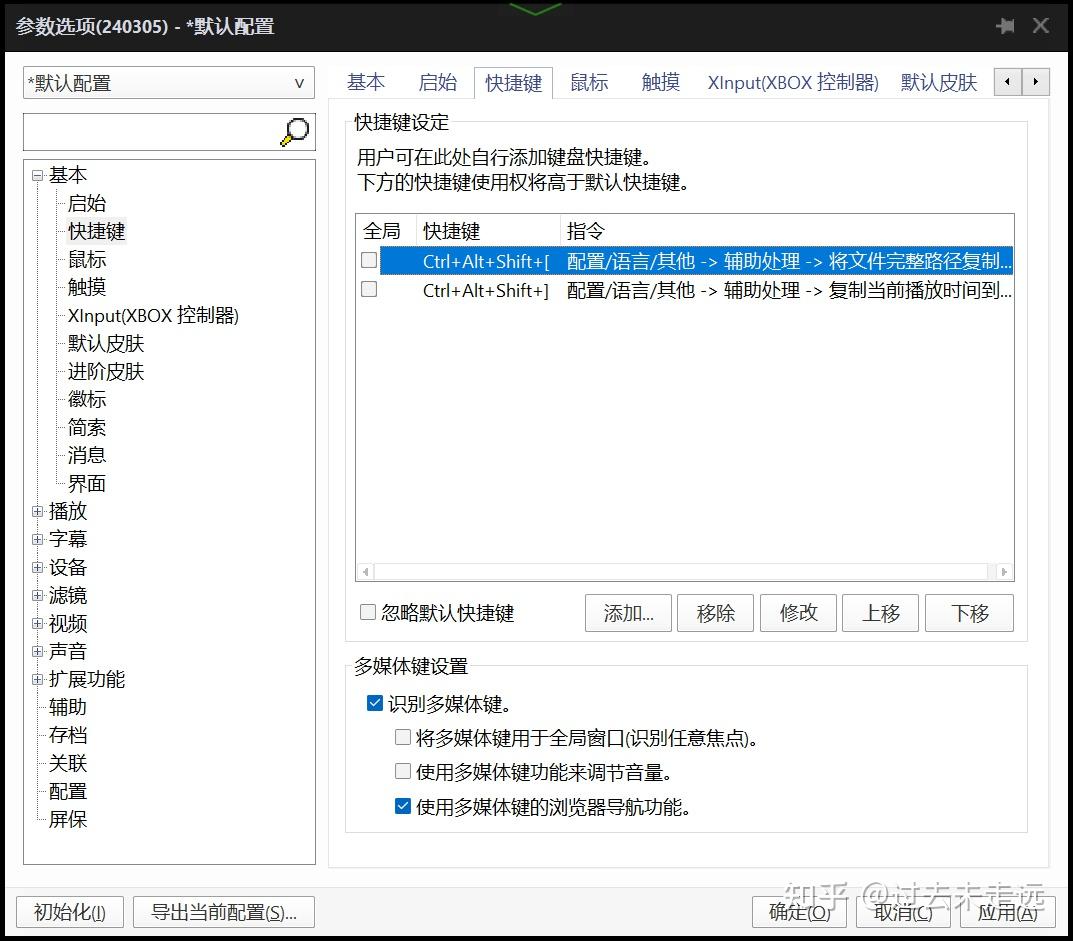
Task: Disable 识别多媒体键 option
Action: (374, 703)
